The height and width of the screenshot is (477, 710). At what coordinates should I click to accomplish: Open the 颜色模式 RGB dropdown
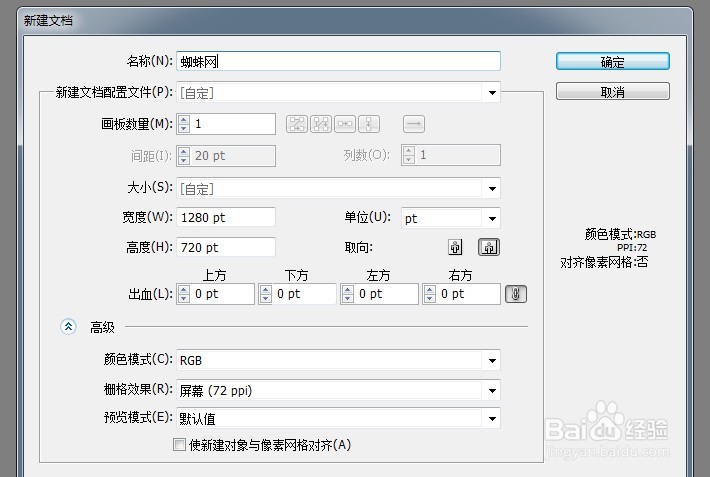pos(338,361)
